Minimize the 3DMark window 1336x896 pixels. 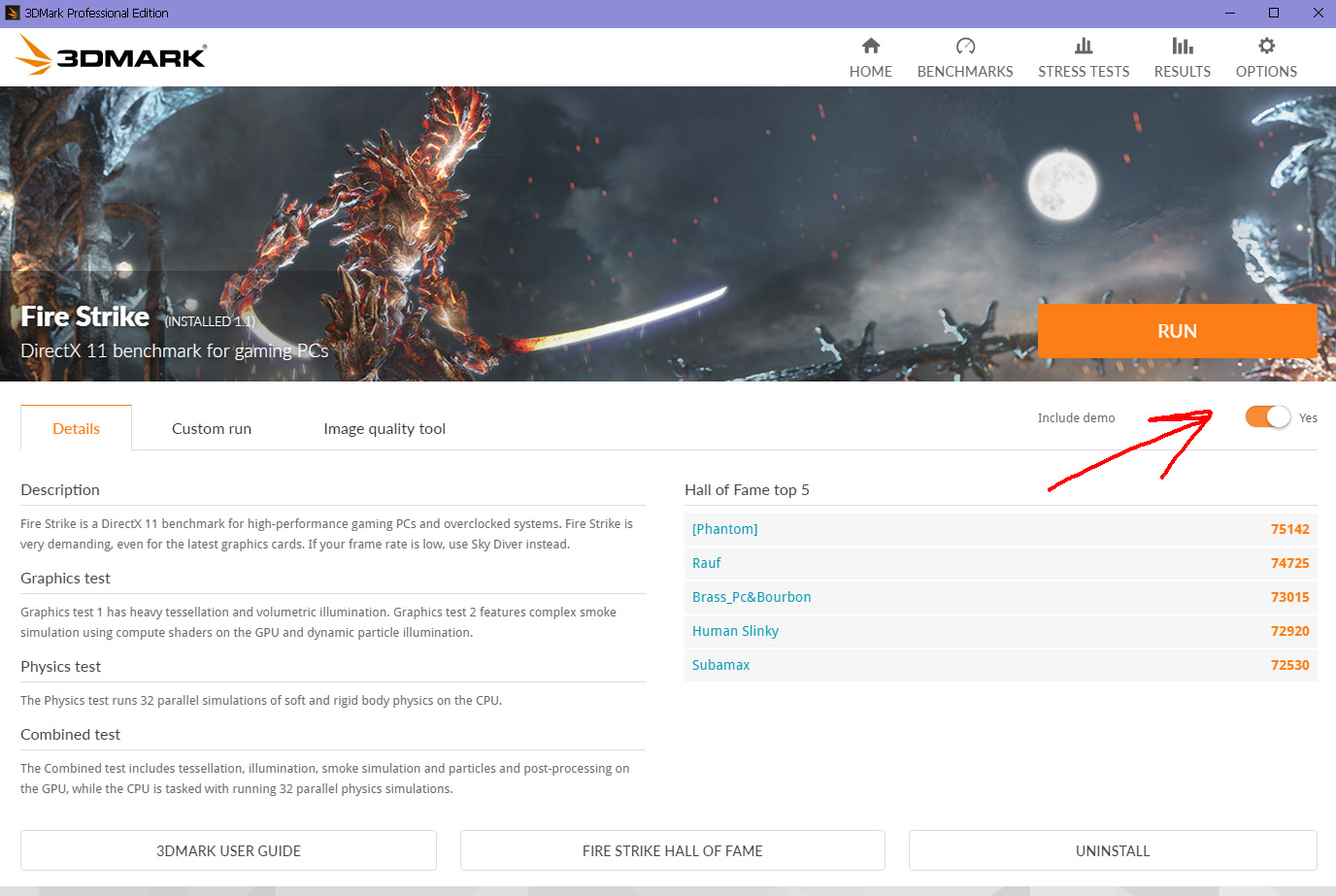1230,13
